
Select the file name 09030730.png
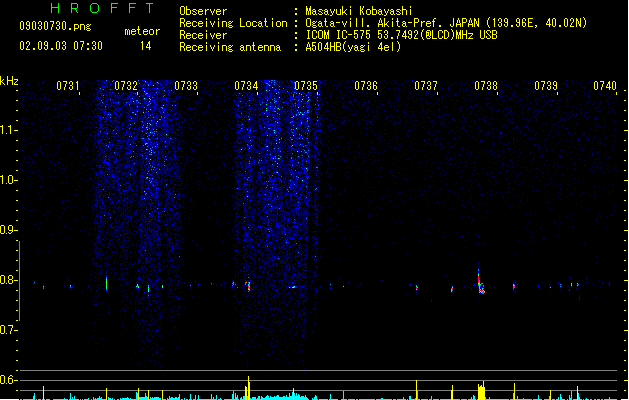[55, 26]
